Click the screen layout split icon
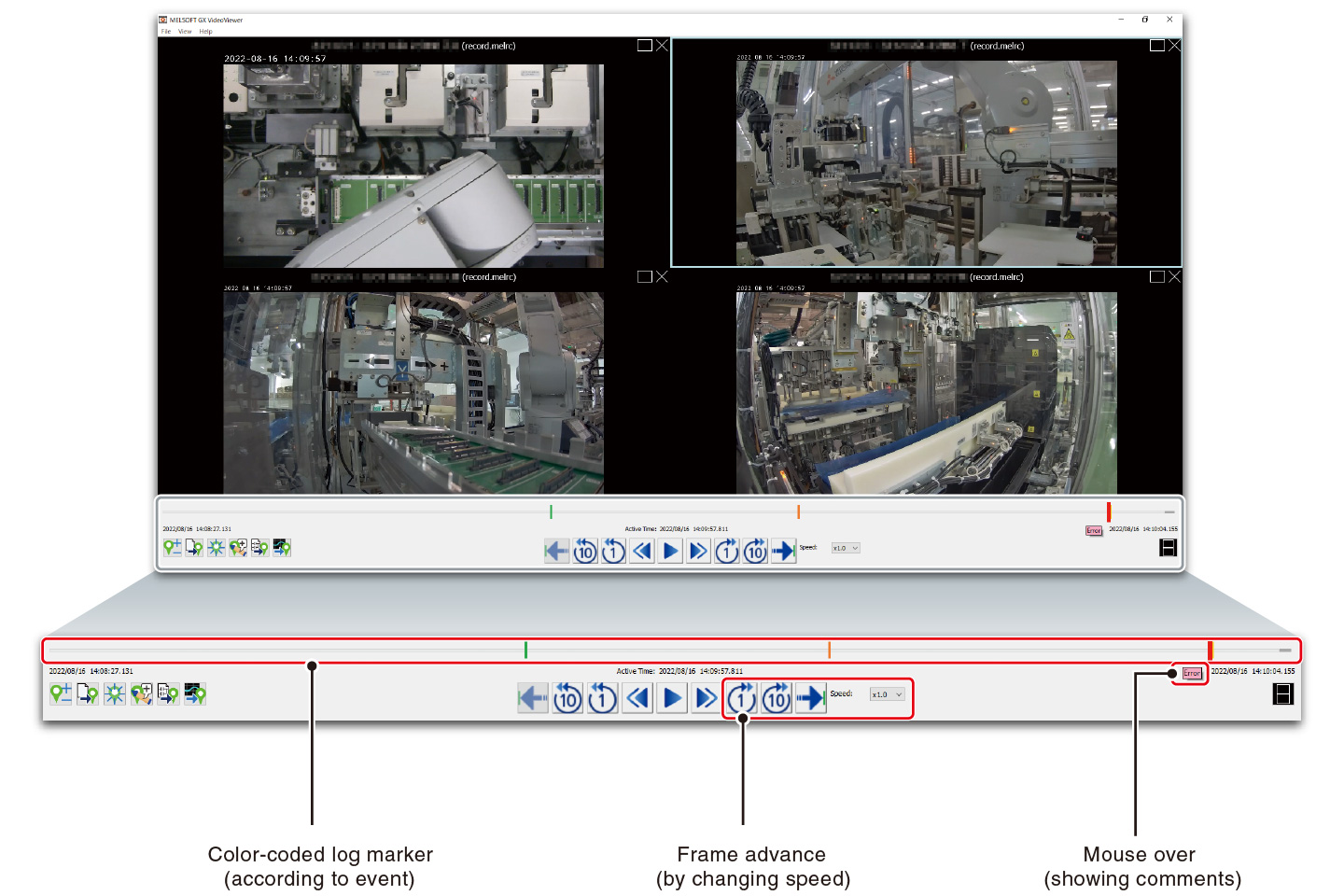This screenshot has height=896, width=1344. coord(1283,694)
